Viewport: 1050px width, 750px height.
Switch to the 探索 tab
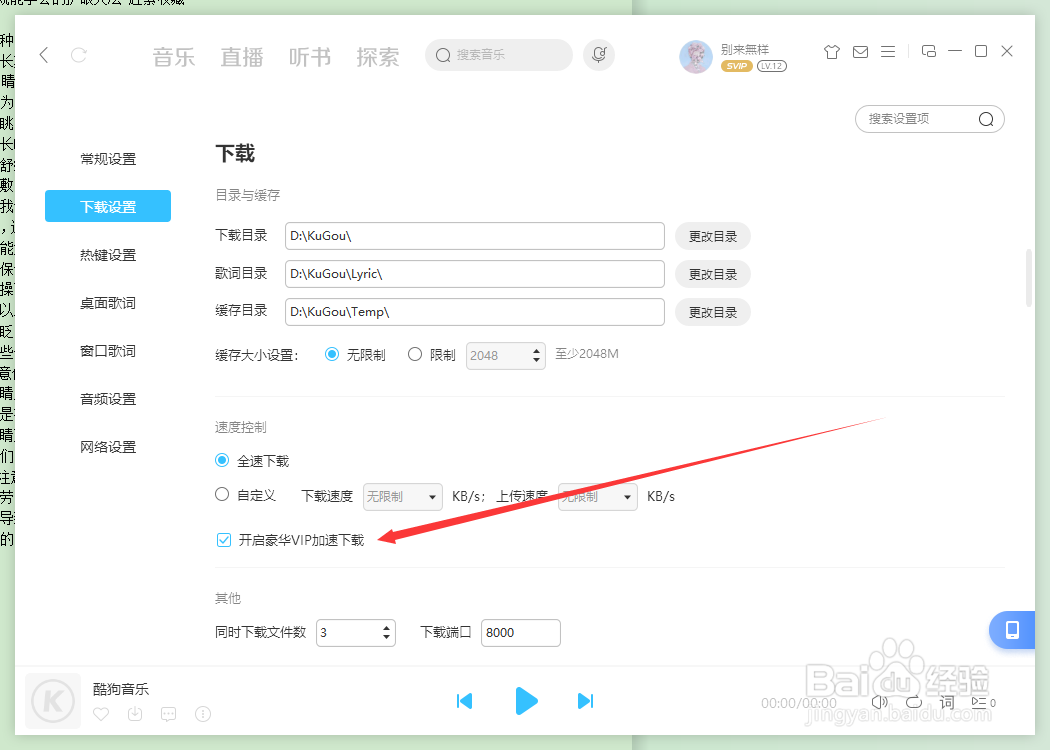pyautogui.click(x=378, y=57)
